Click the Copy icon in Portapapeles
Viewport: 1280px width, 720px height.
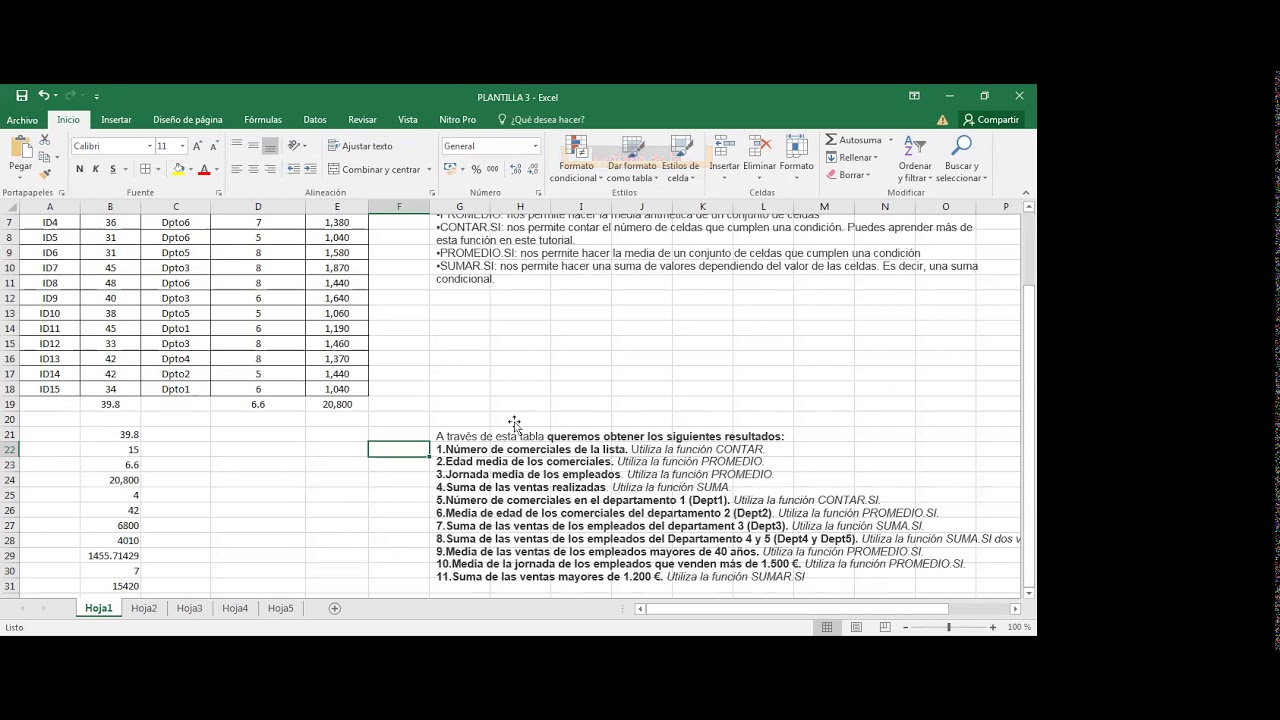point(44,157)
